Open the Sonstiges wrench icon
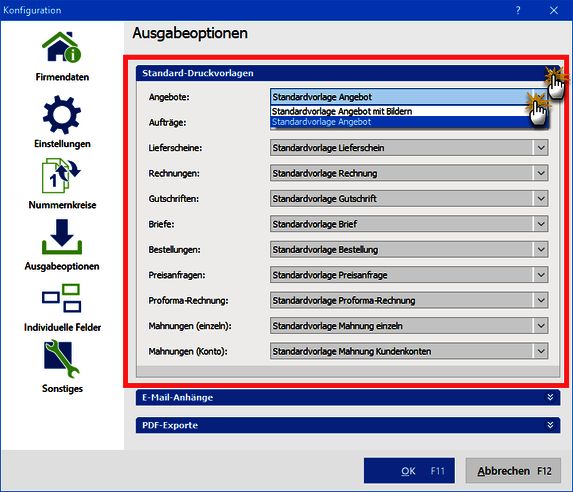This screenshot has width=573, height=492. [x=61, y=359]
